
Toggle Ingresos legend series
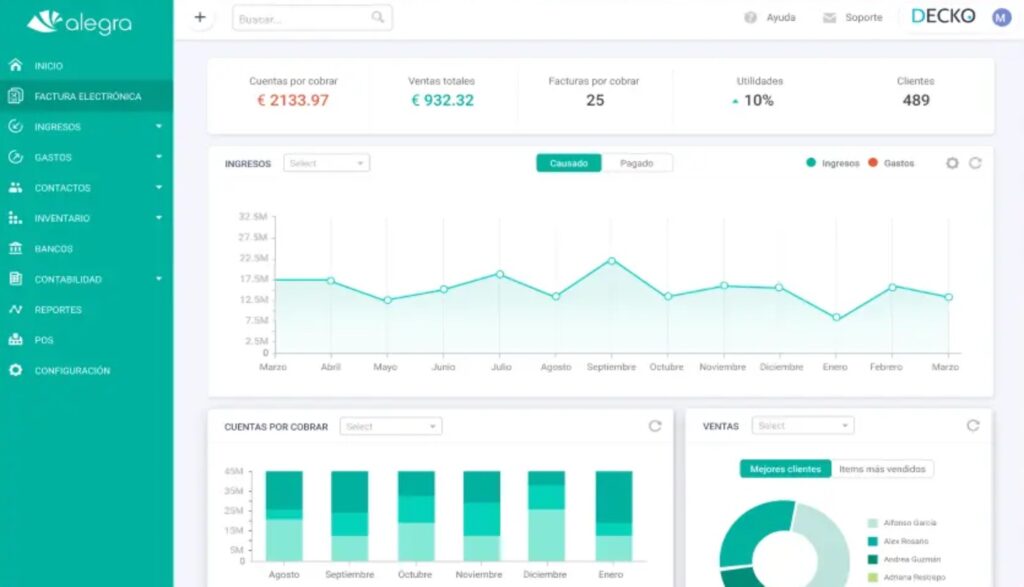[833, 163]
